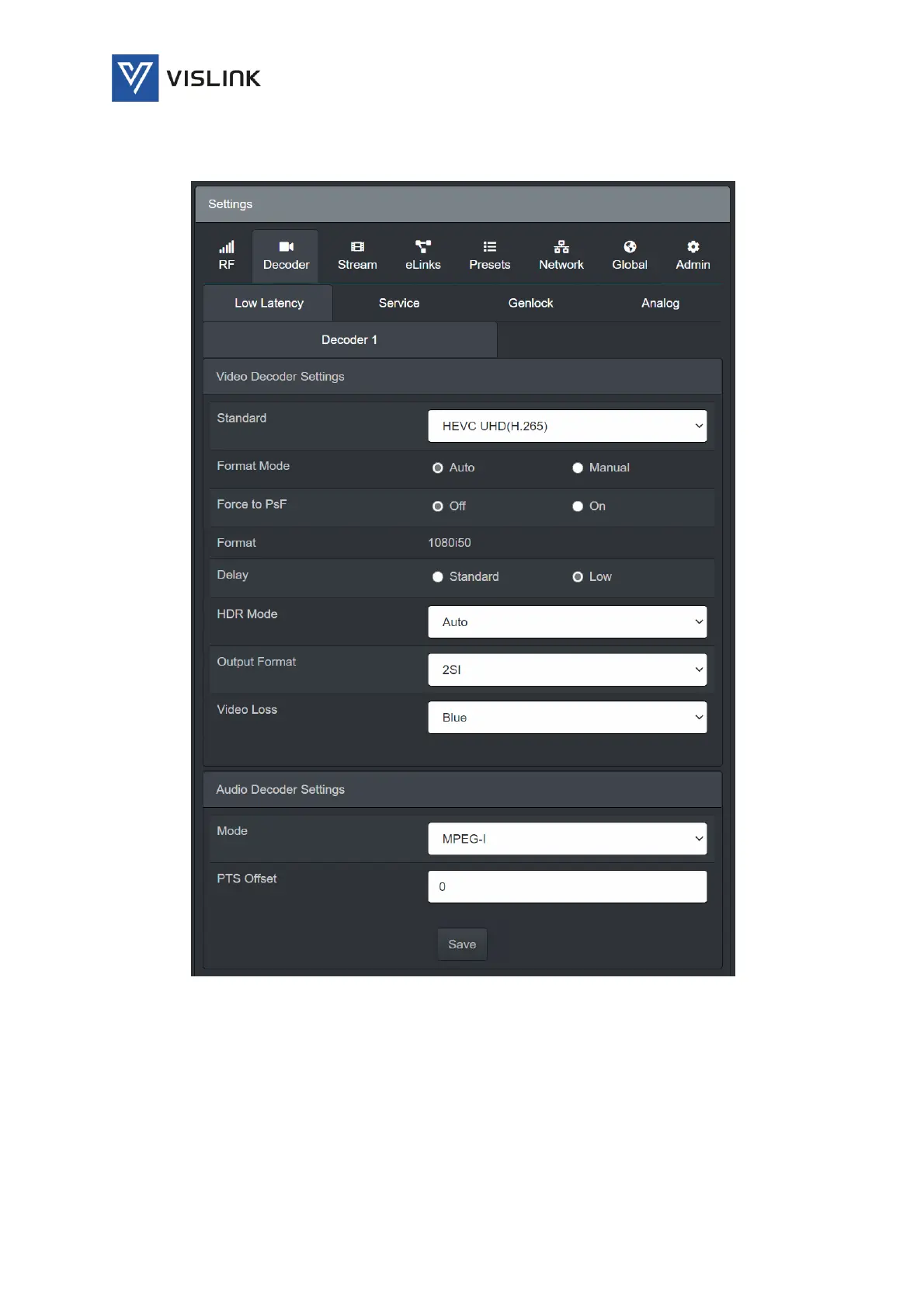
Task: Turn Force to PsF Off
Action: pos(438,506)
